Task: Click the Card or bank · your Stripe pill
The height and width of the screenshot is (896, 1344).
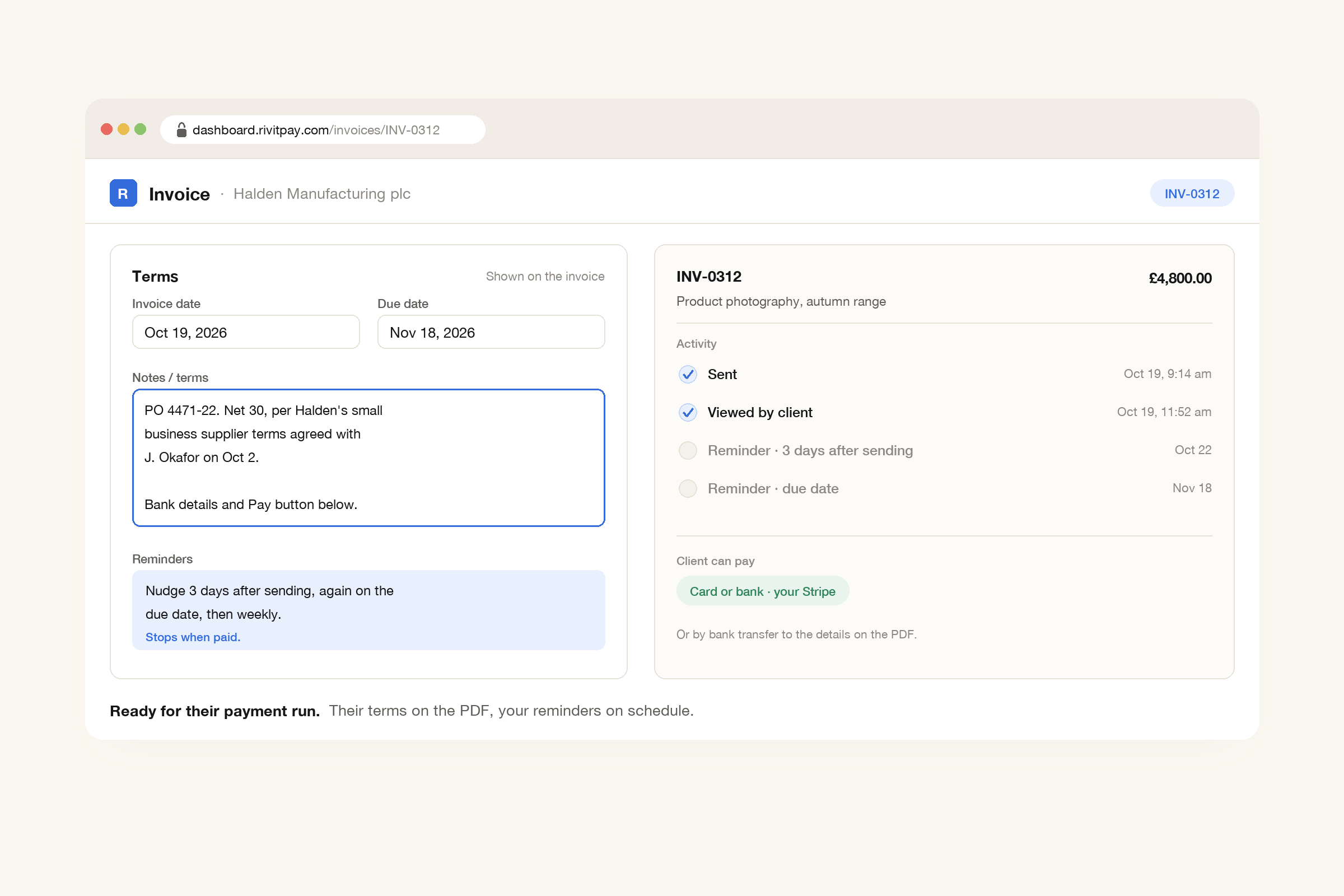Action: pyautogui.click(x=762, y=591)
